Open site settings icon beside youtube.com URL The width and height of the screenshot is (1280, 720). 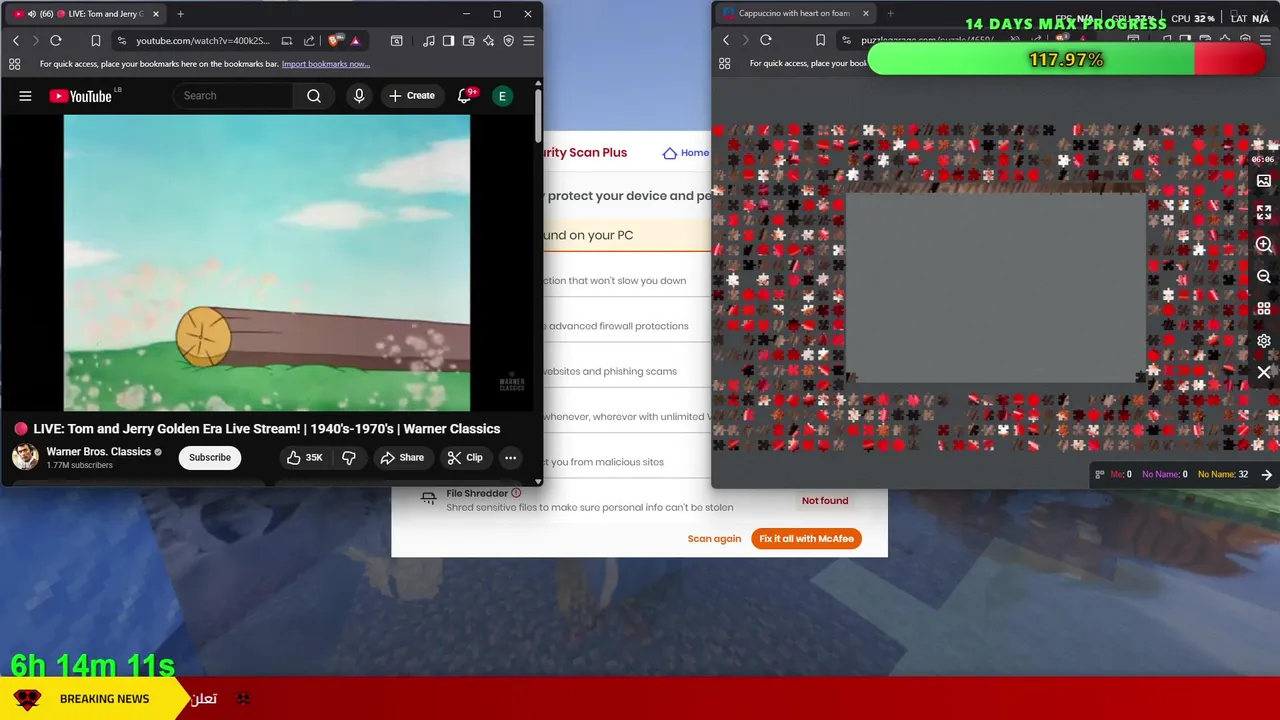(x=121, y=41)
